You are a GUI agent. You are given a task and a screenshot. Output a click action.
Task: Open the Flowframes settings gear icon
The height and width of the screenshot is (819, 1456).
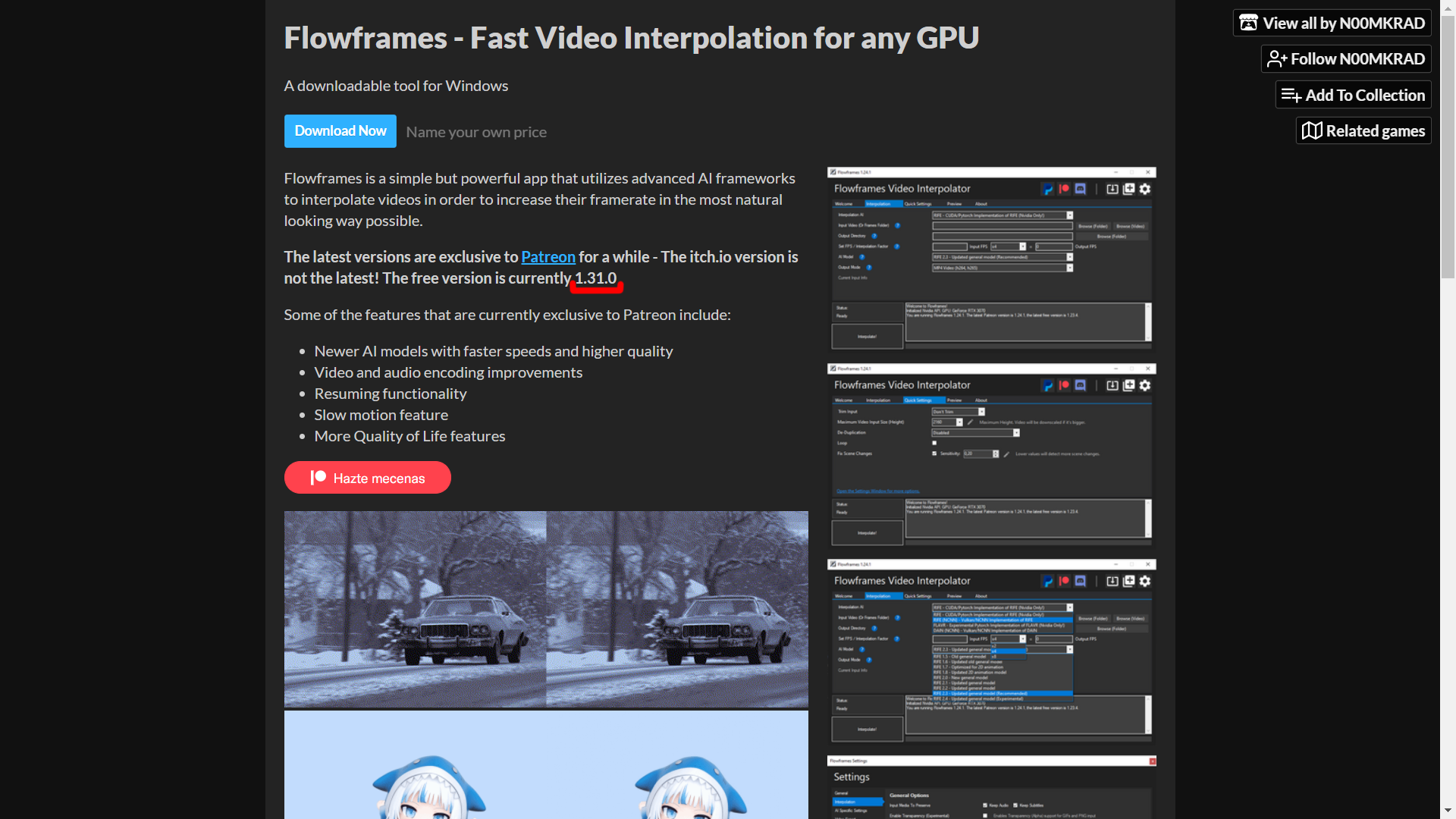[x=1144, y=190]
